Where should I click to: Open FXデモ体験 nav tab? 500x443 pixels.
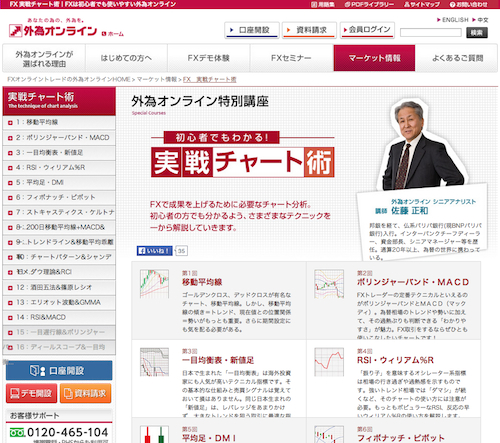pos(209,58)
